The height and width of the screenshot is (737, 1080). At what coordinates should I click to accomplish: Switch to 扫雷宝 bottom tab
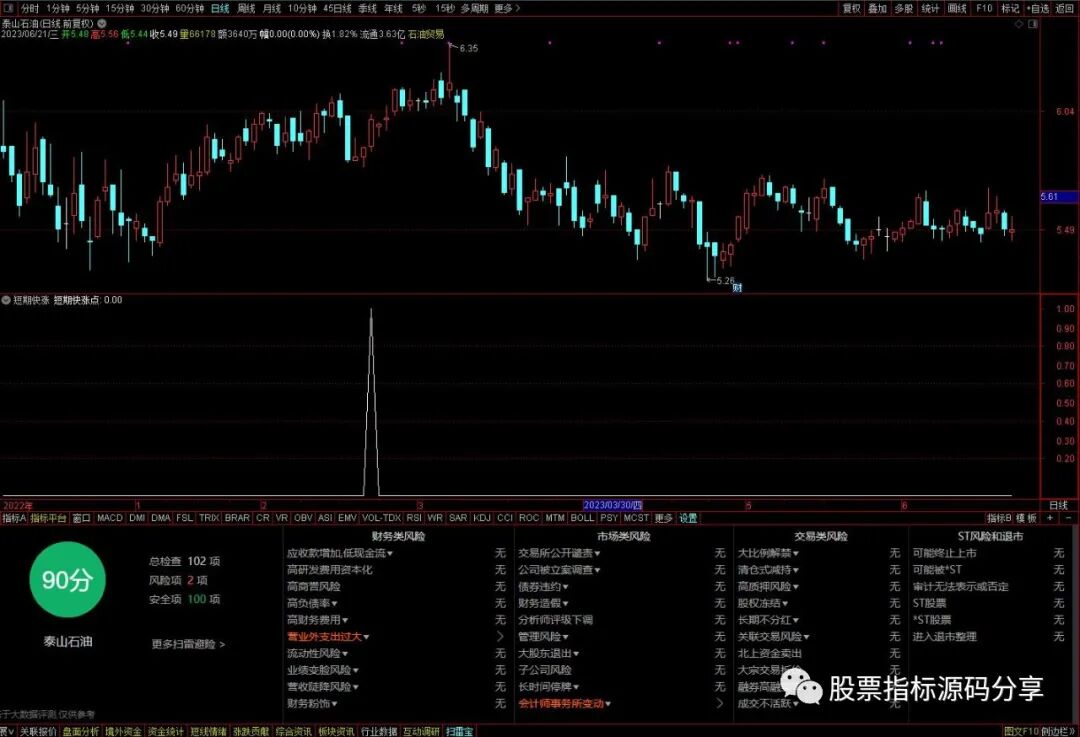(459, 731)
